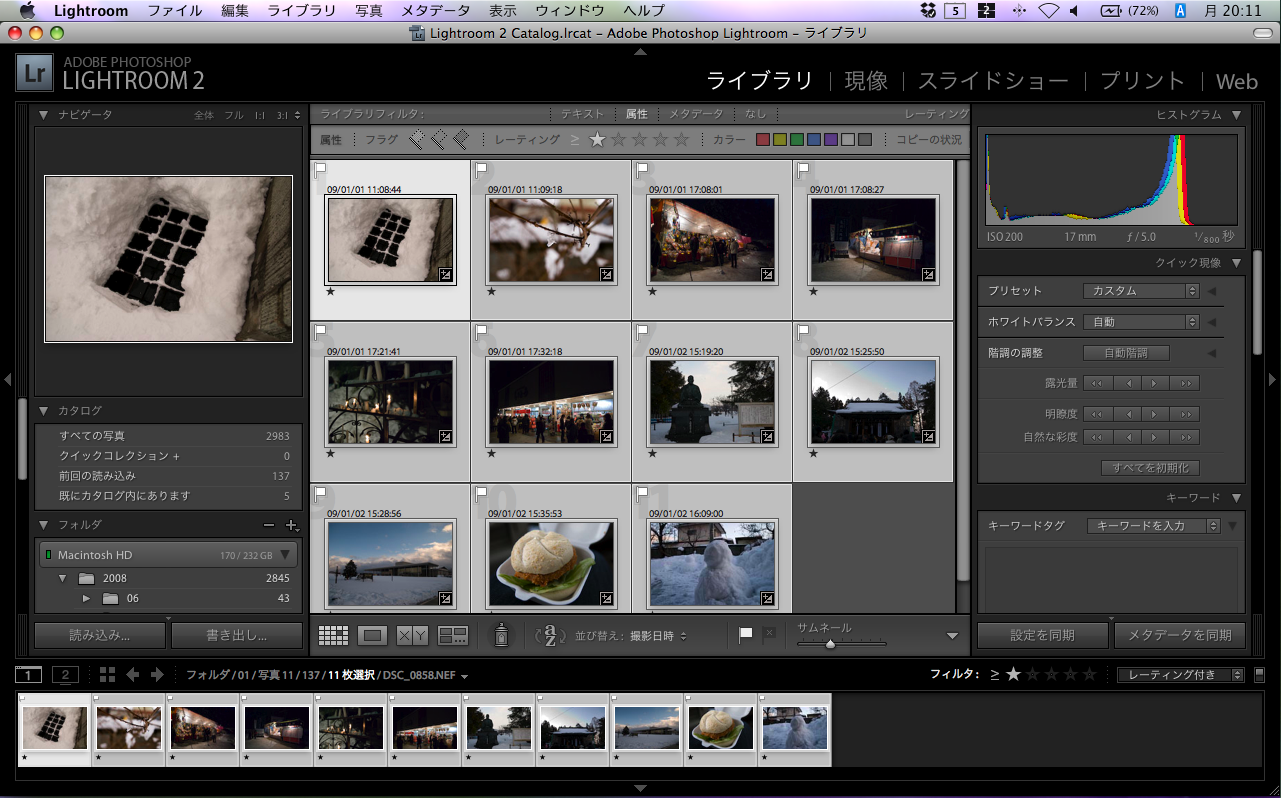Enable the third flag filter in attribute bar
The width and height of the screenshot is (1281, 798).
point(461,140)
